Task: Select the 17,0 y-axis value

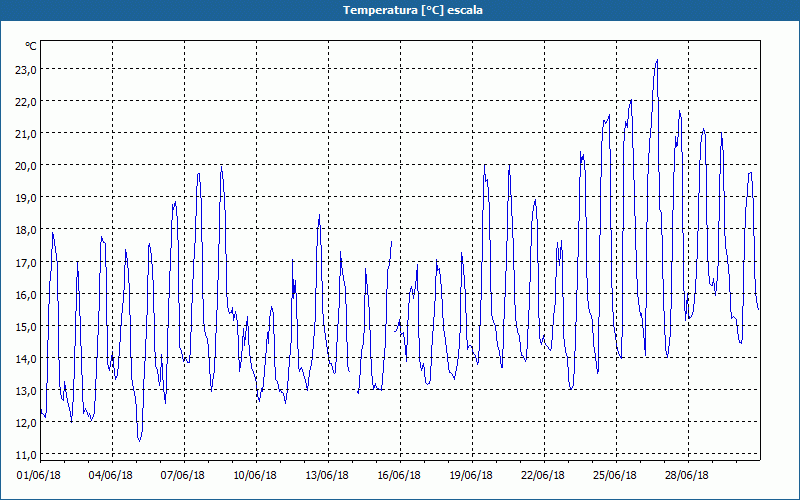Action: 26,263
